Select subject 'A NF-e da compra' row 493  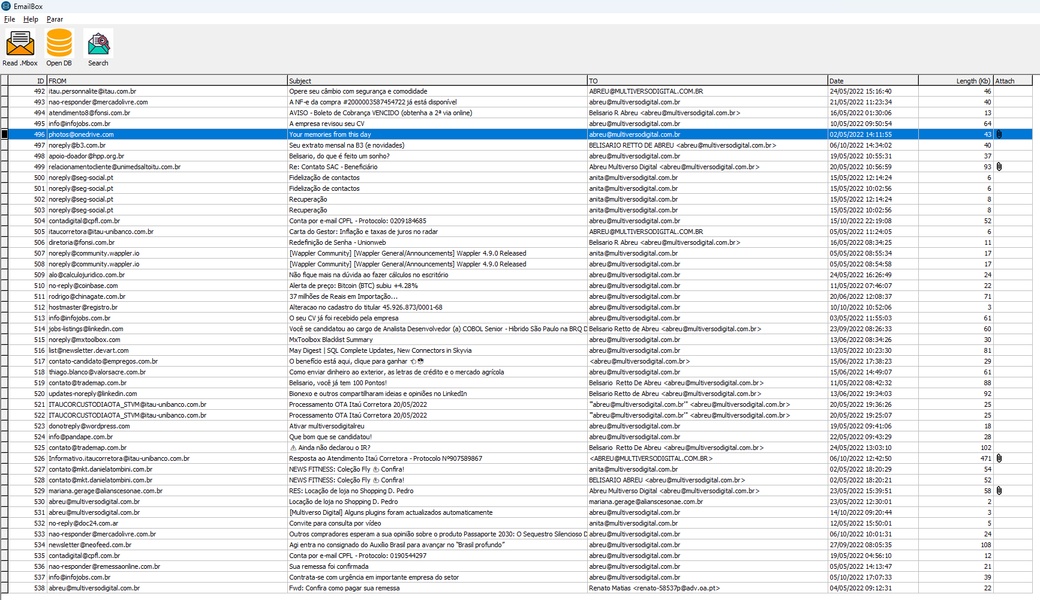pyautogui.click(x=373, y=102)
